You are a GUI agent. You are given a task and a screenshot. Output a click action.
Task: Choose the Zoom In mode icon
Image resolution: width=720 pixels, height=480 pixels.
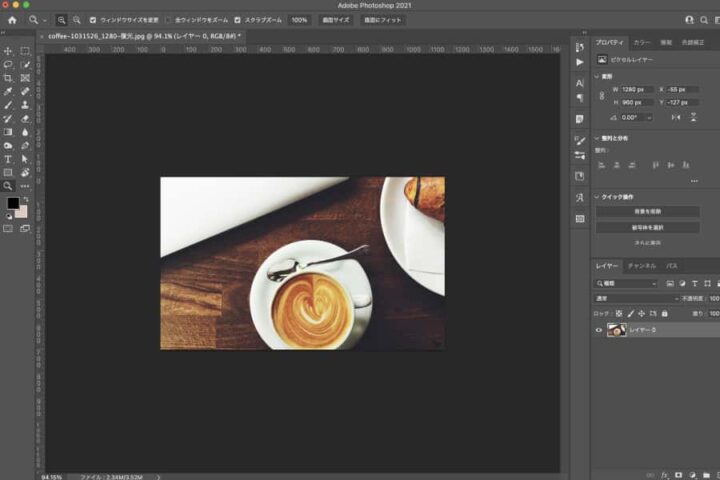pos(61,20)
